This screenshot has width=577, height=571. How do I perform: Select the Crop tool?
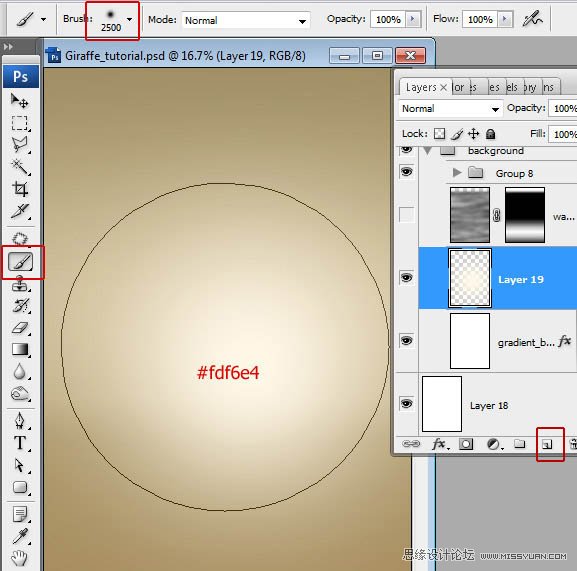(20, 189)
